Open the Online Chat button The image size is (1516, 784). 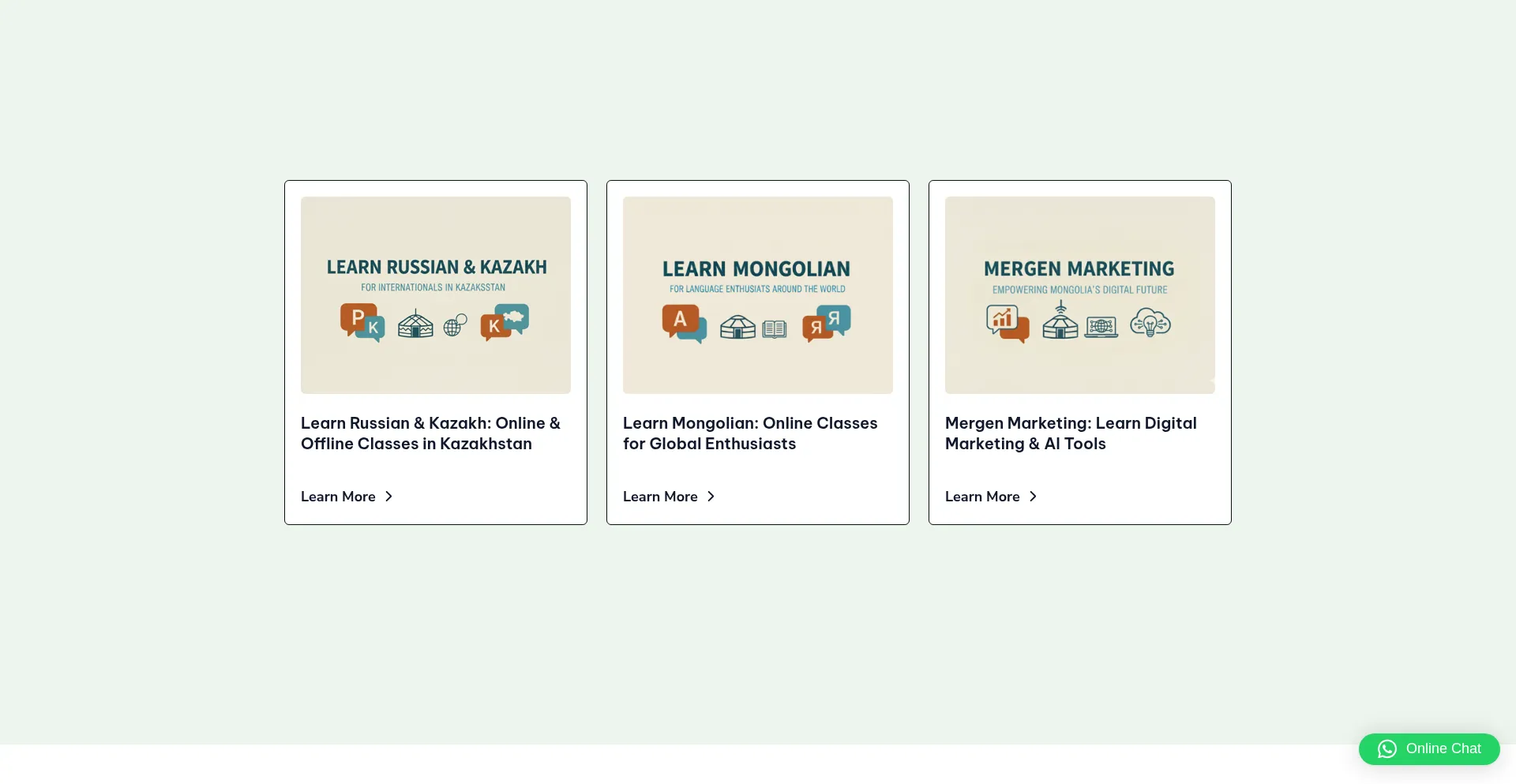(1429, 749)
